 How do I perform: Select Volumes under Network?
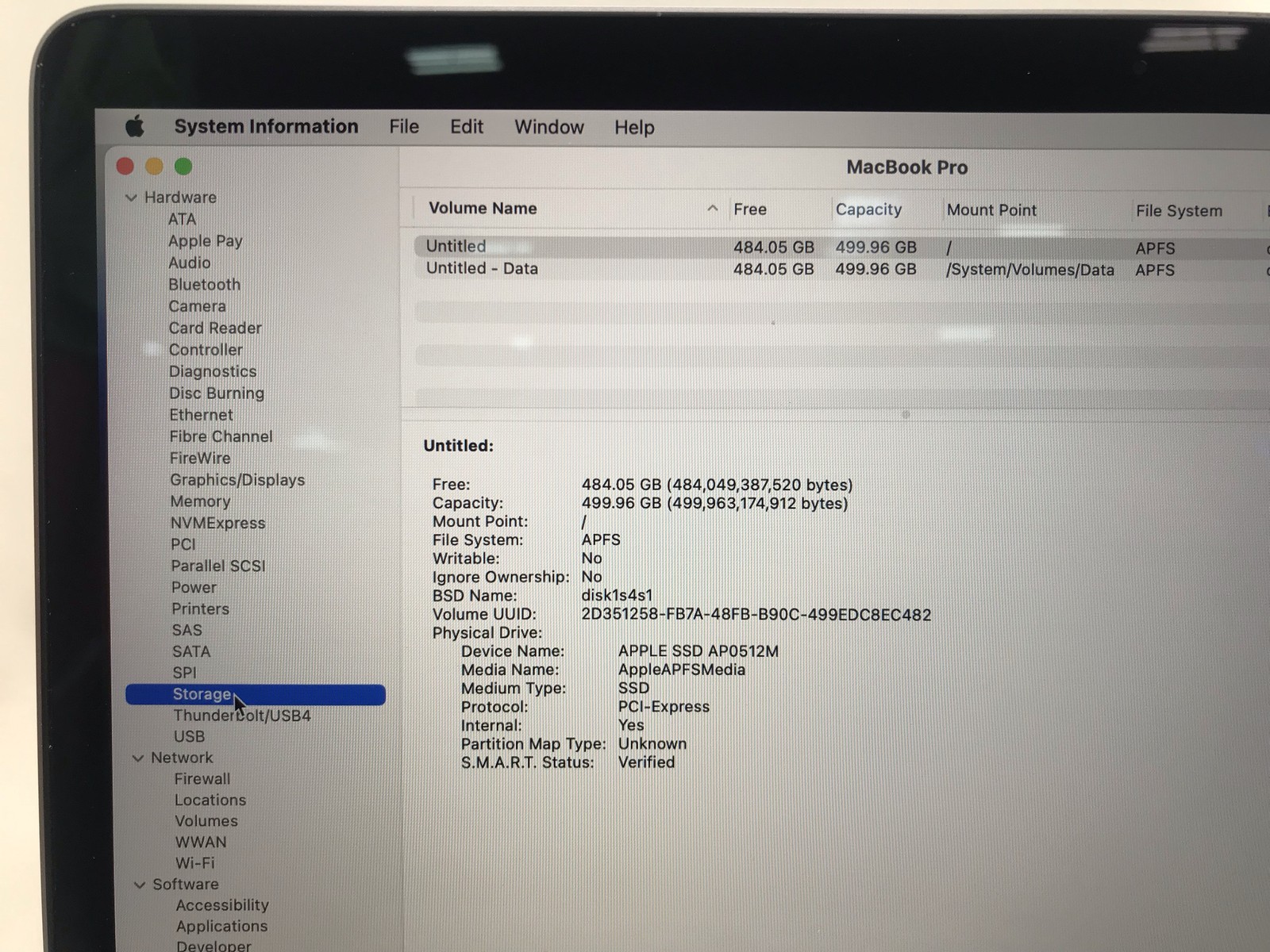point(206,821)
